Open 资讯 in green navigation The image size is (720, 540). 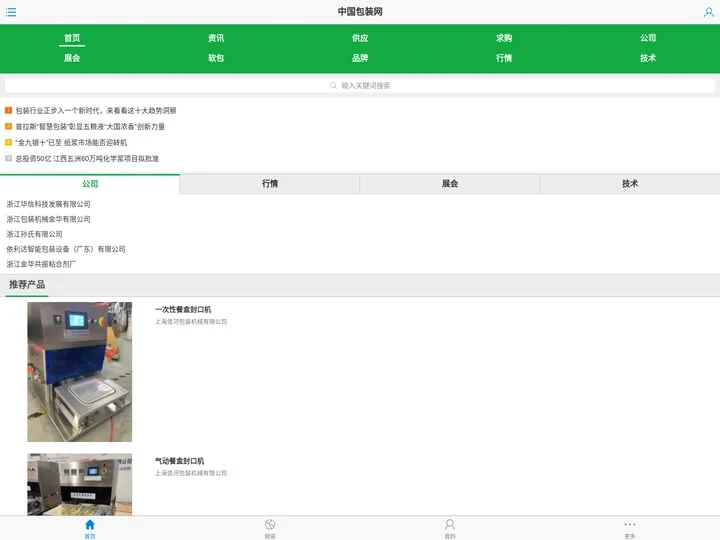[x=216, y=38]
